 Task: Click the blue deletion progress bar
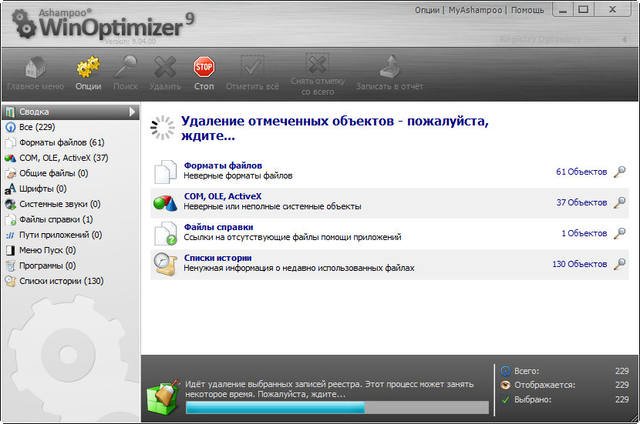337,407
